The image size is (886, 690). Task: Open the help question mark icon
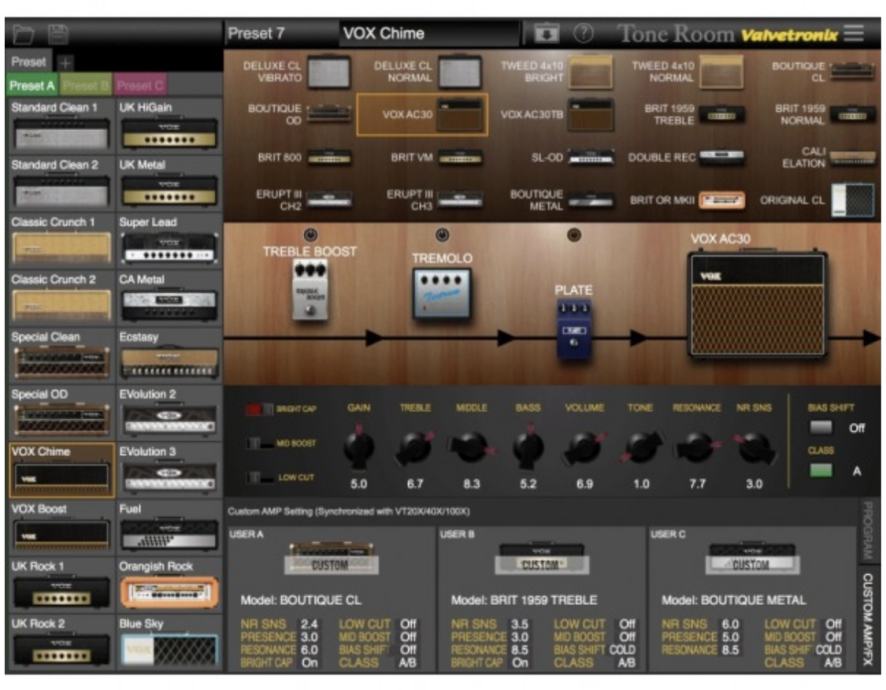point(584,33)
